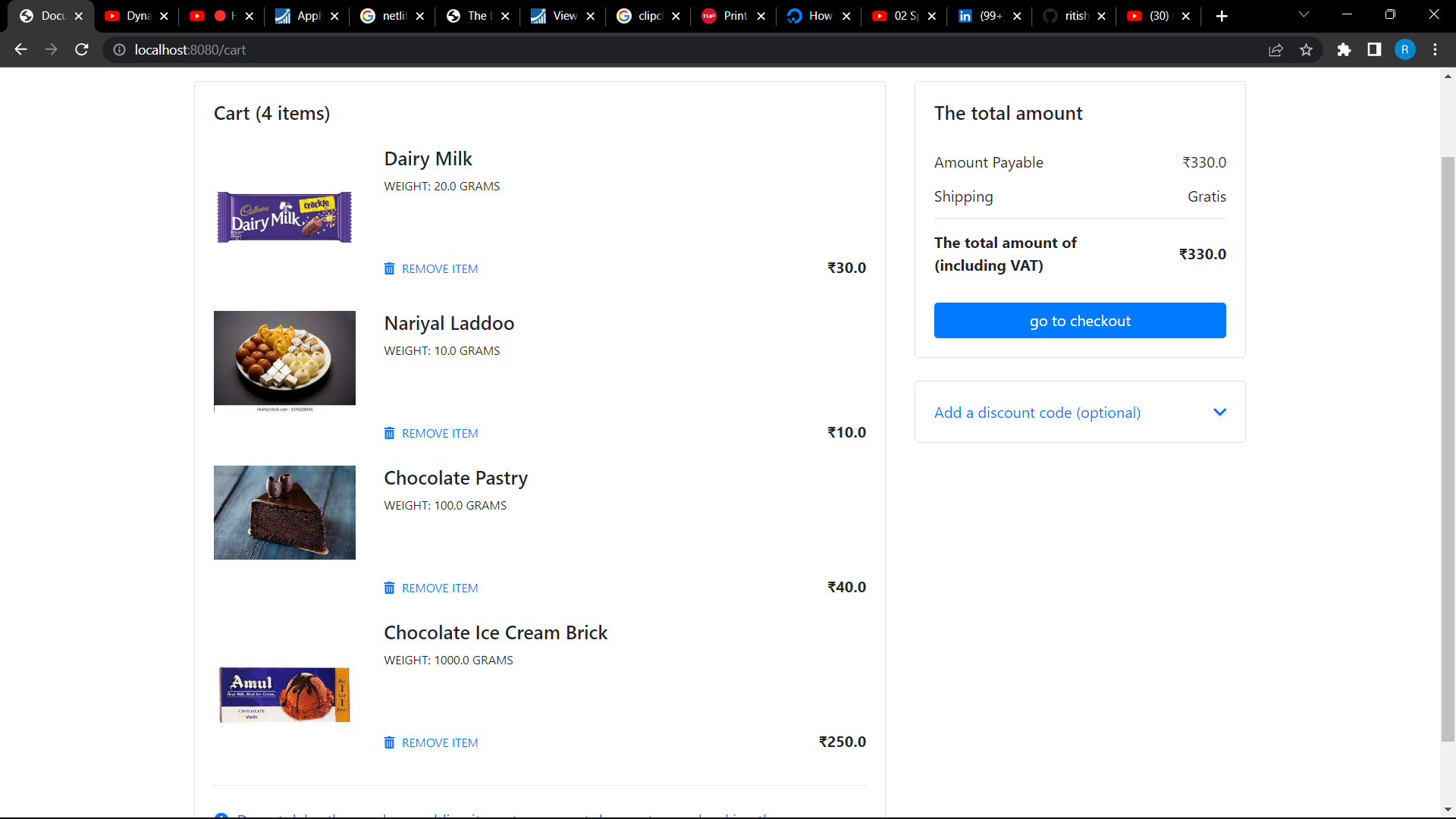The image size is (1456, 819).
Task: Open a new tab with the plus icon
Action: click(1221, 15)
